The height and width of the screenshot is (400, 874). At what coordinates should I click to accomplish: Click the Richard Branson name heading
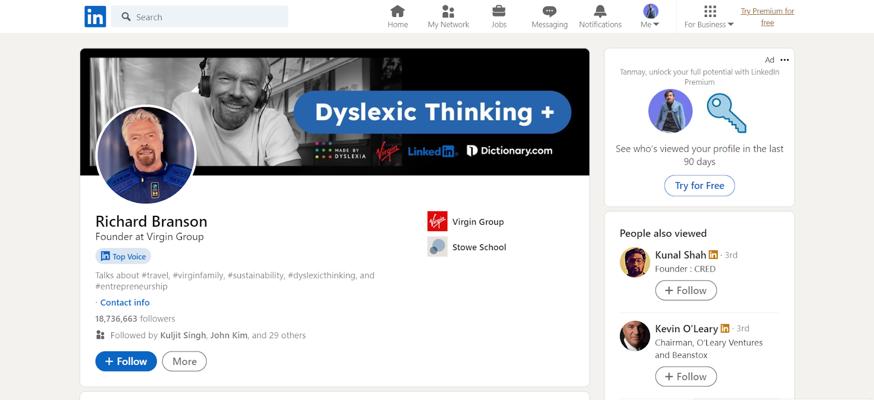click(x=151, y=221)
